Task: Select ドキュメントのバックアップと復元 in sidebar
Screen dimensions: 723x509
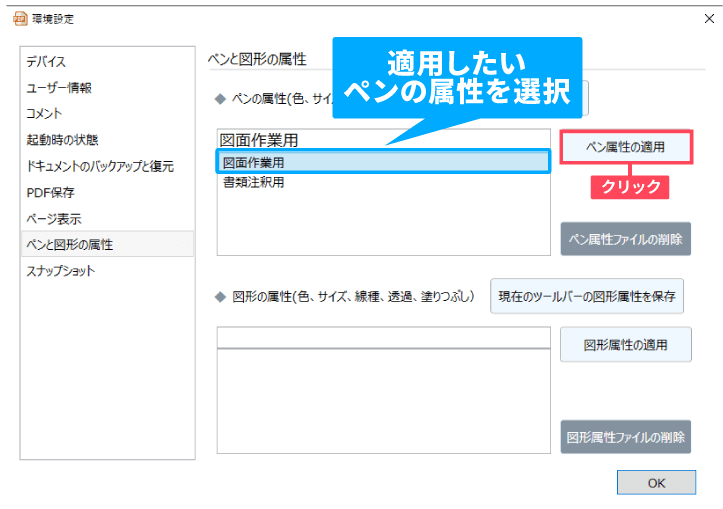Action: [x=100, y=166]
